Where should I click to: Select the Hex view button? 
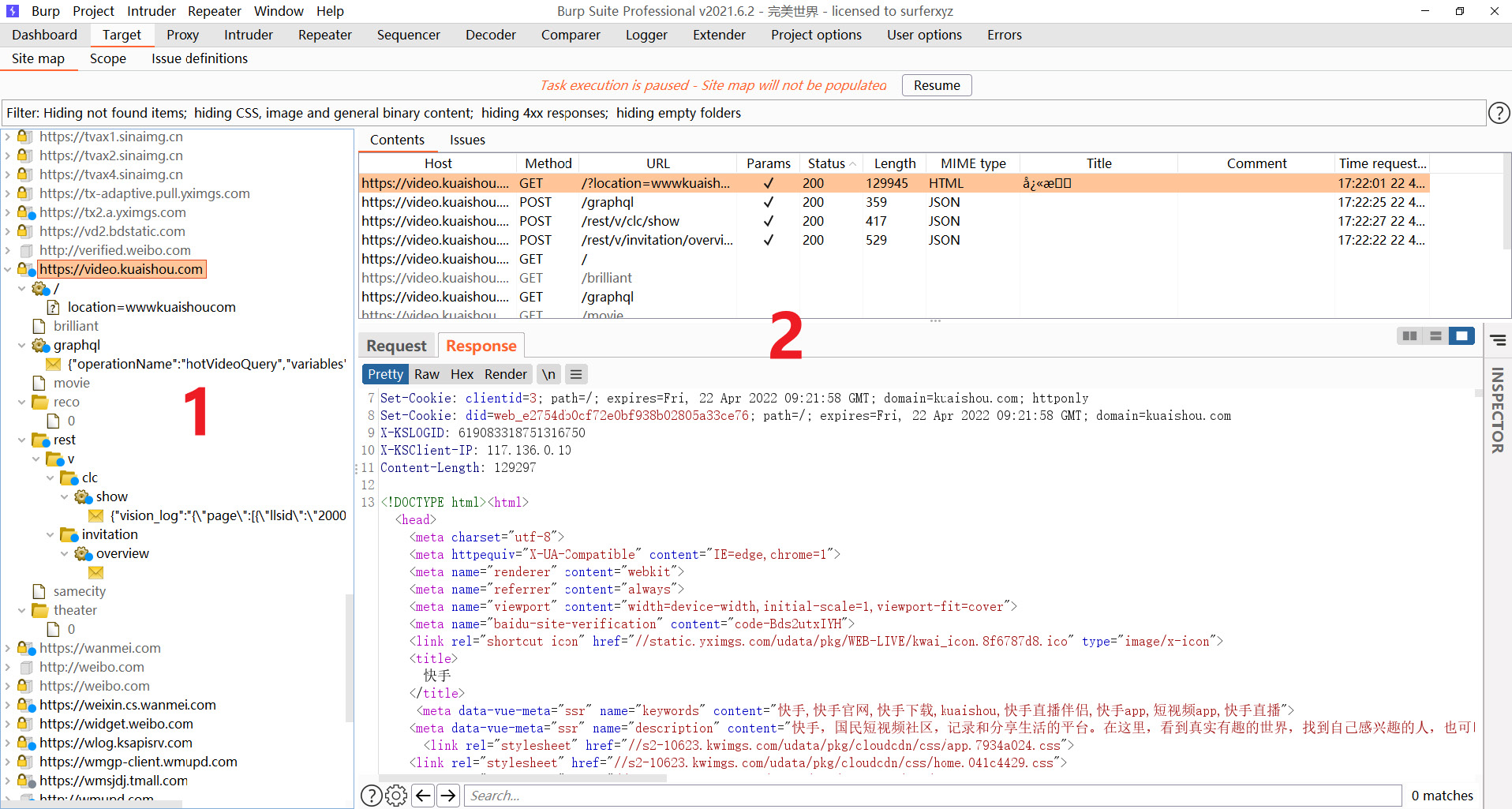pos(462,374)
